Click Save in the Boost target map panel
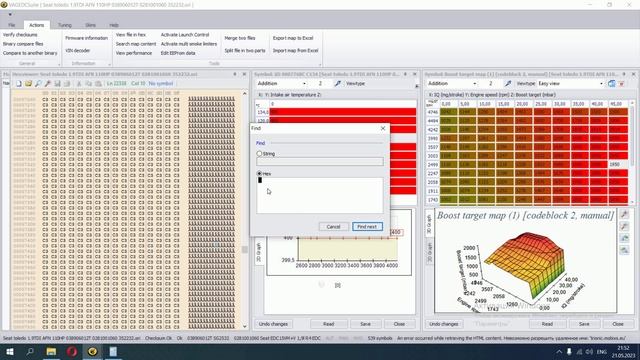640x360 pixels. (584, 324)
